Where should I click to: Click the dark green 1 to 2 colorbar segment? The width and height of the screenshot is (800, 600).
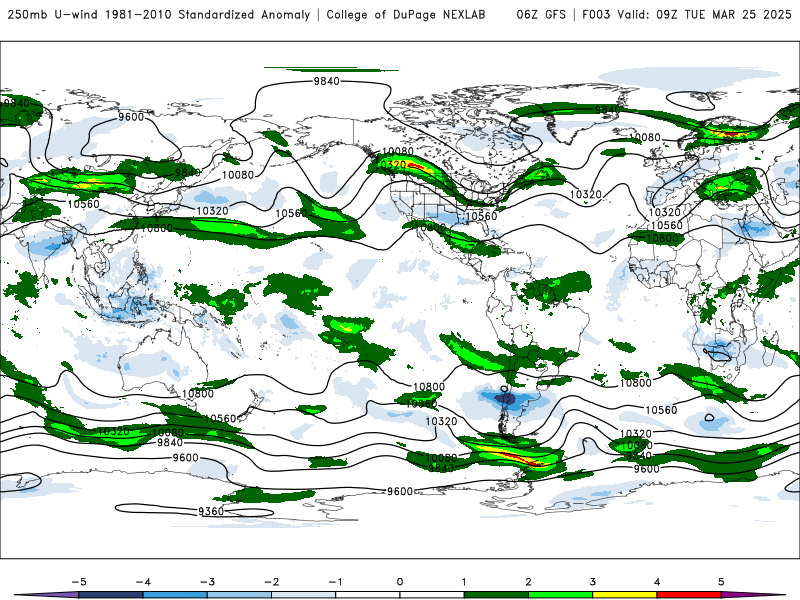click(x=496, y=595)
